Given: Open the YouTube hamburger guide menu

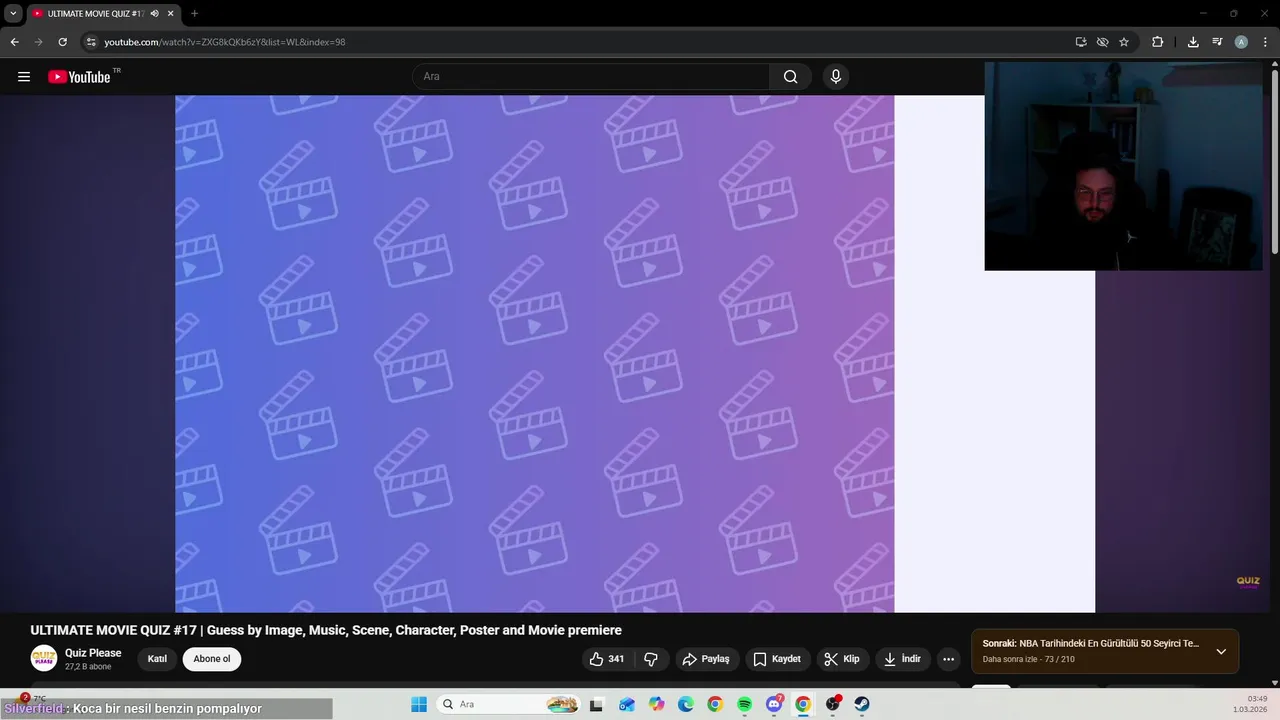Looking at the screenshot, I should pos(24,77).
